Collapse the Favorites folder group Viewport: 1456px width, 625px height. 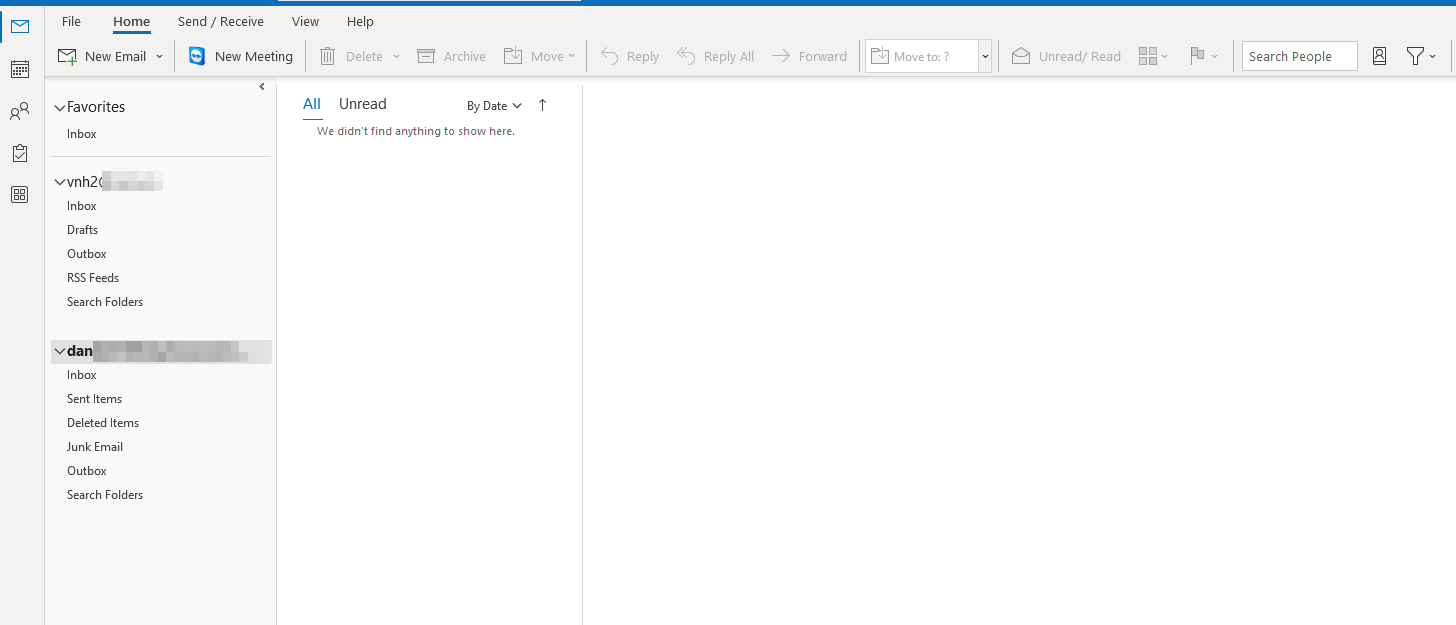click(x=59, y=108)
